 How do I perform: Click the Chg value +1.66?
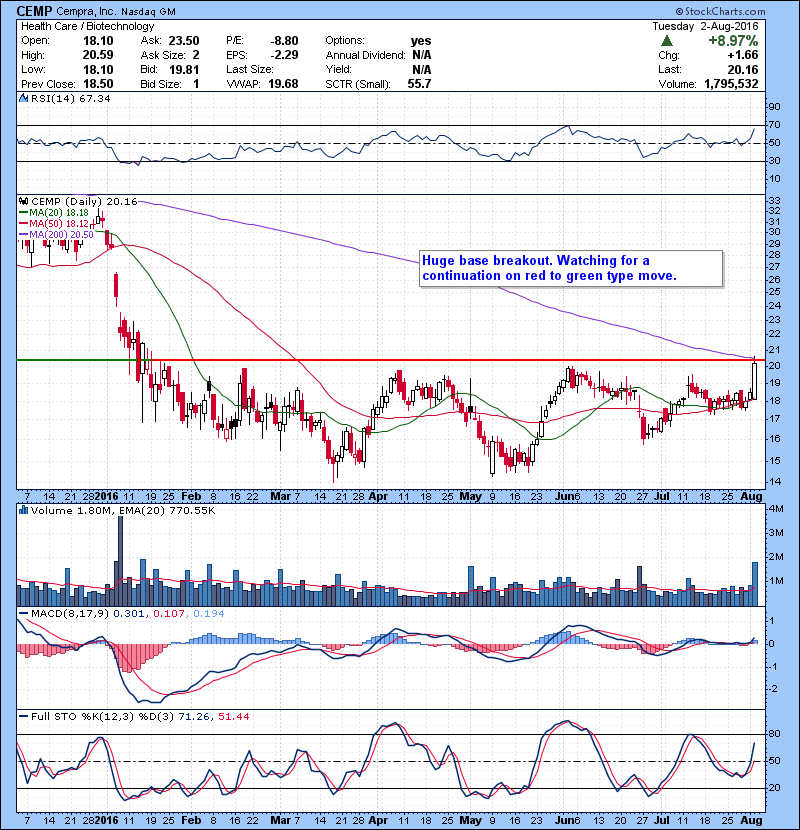743,55
